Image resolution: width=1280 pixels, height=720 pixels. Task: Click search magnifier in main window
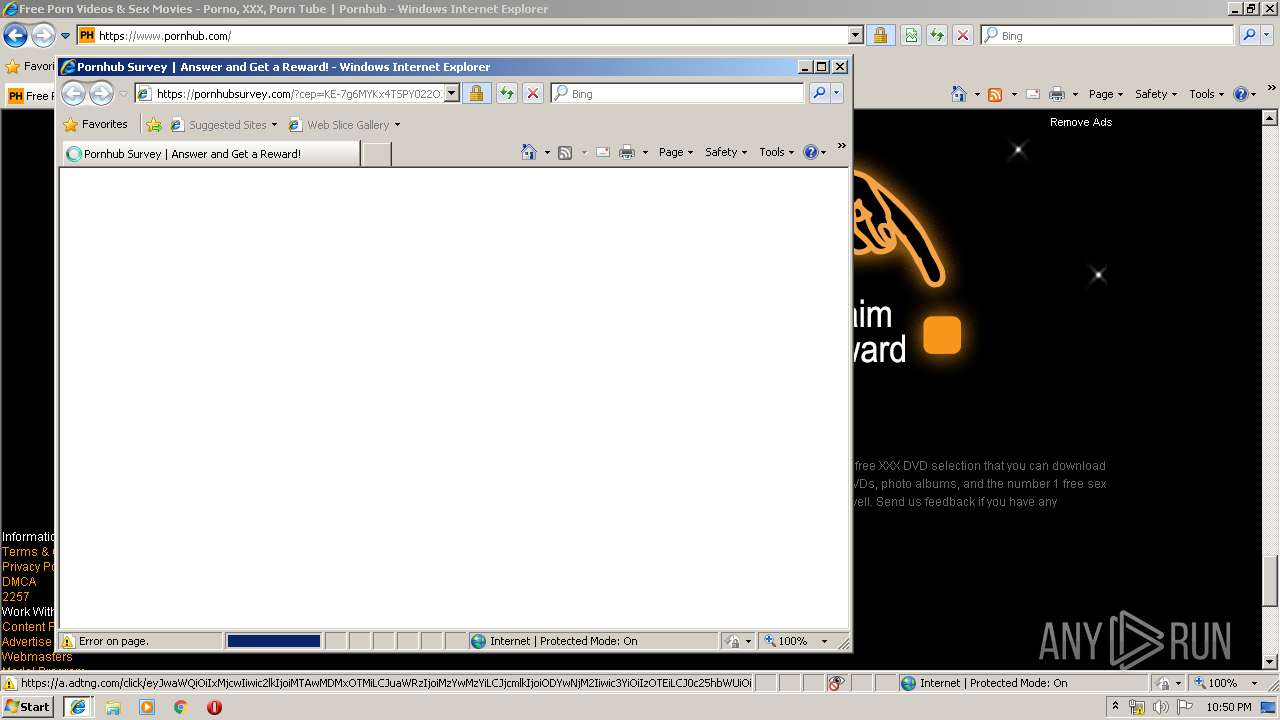pos(1249,36)
